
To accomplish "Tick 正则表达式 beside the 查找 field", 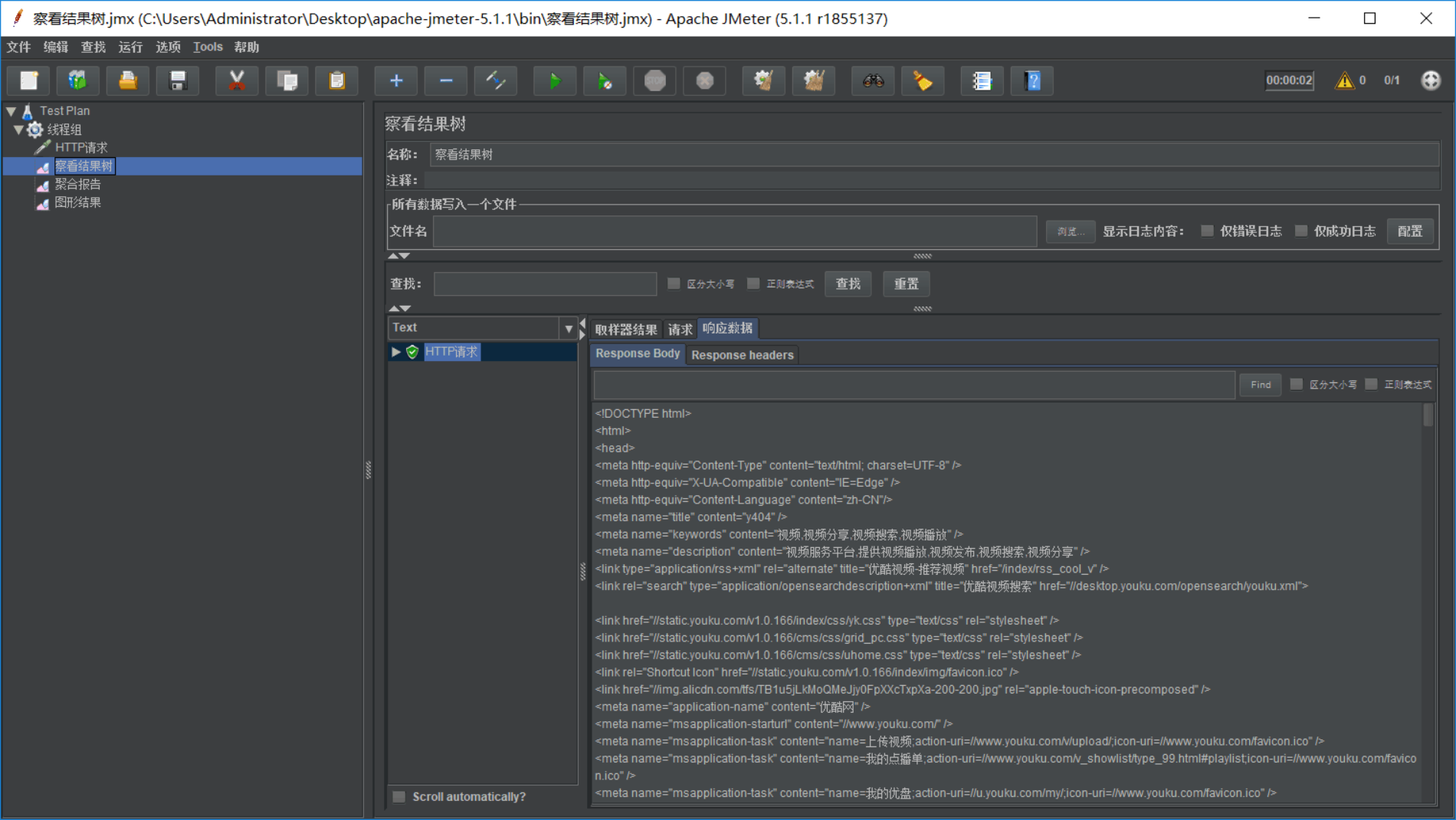I will (x=753, y=284).
